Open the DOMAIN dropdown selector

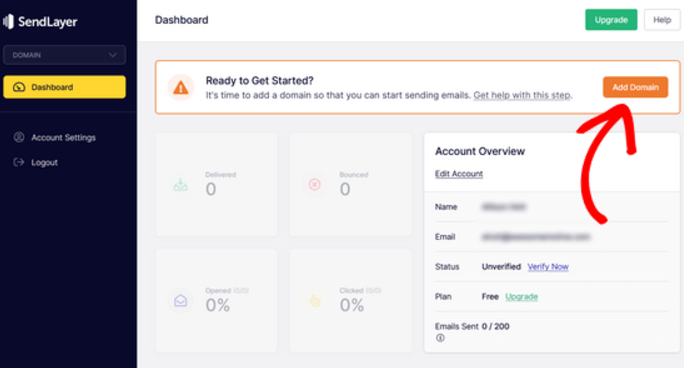pos(65,55)
